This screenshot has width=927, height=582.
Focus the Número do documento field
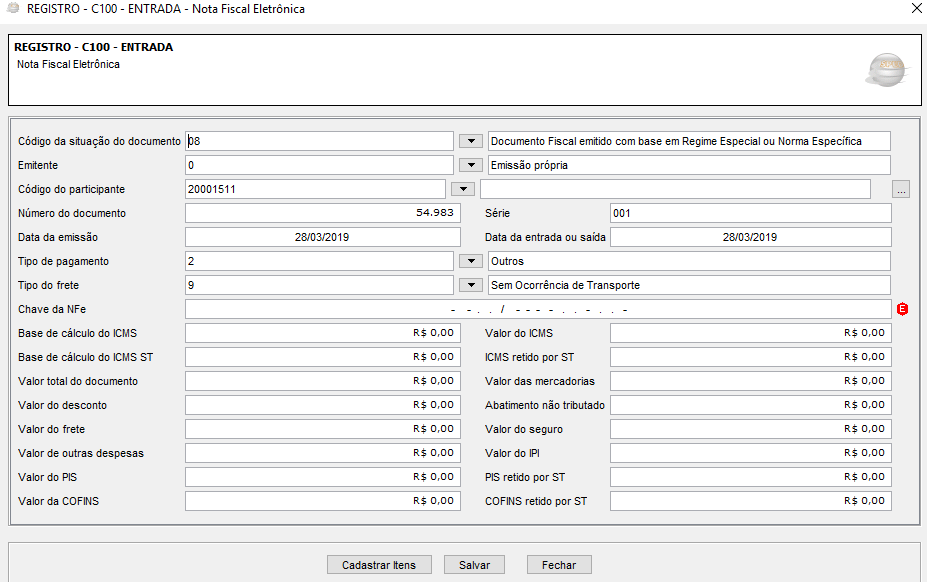pyautogui.click(x=321, y=213)
